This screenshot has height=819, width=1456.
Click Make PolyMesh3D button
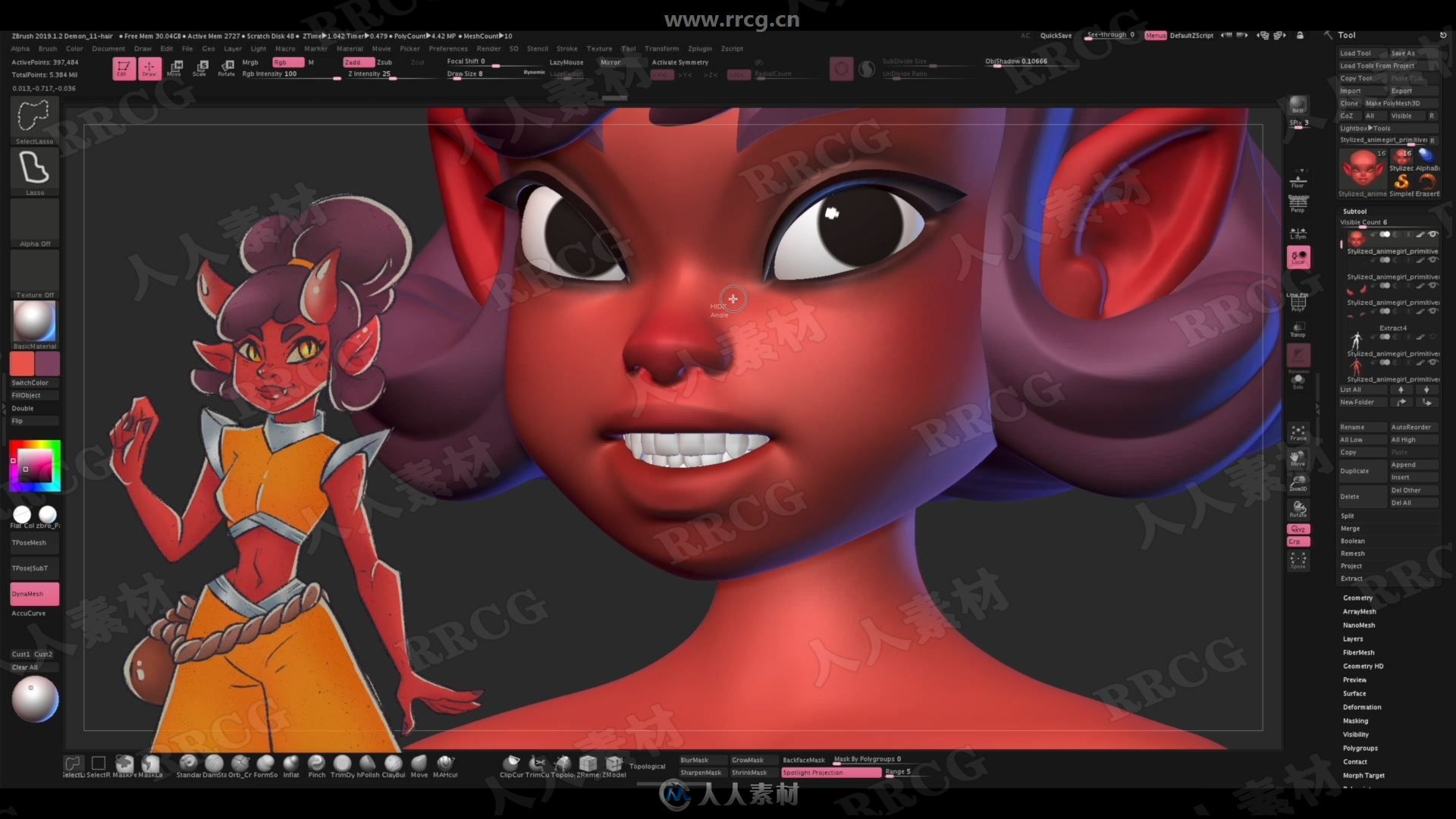(1400, 103)
